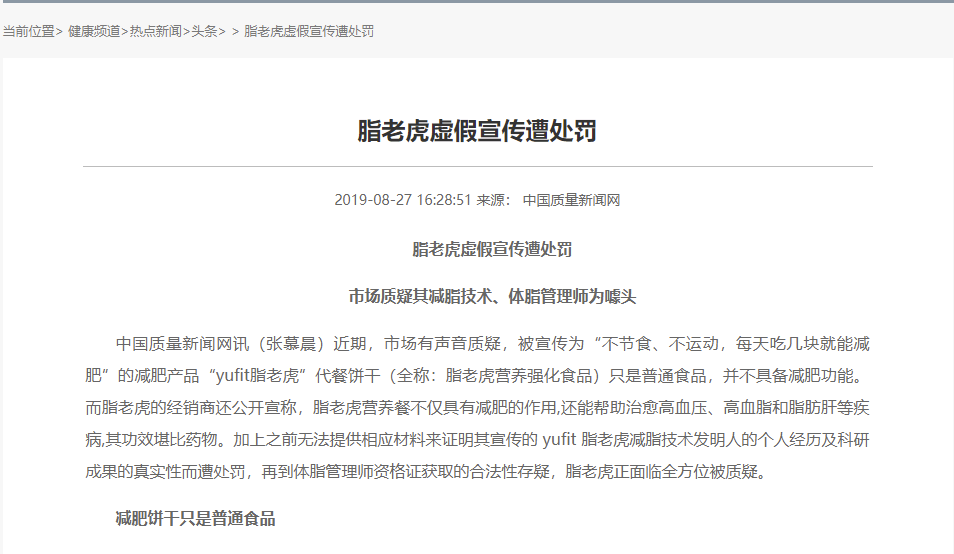Click the 当前位置 breadcrumb label

coord(29,31)
